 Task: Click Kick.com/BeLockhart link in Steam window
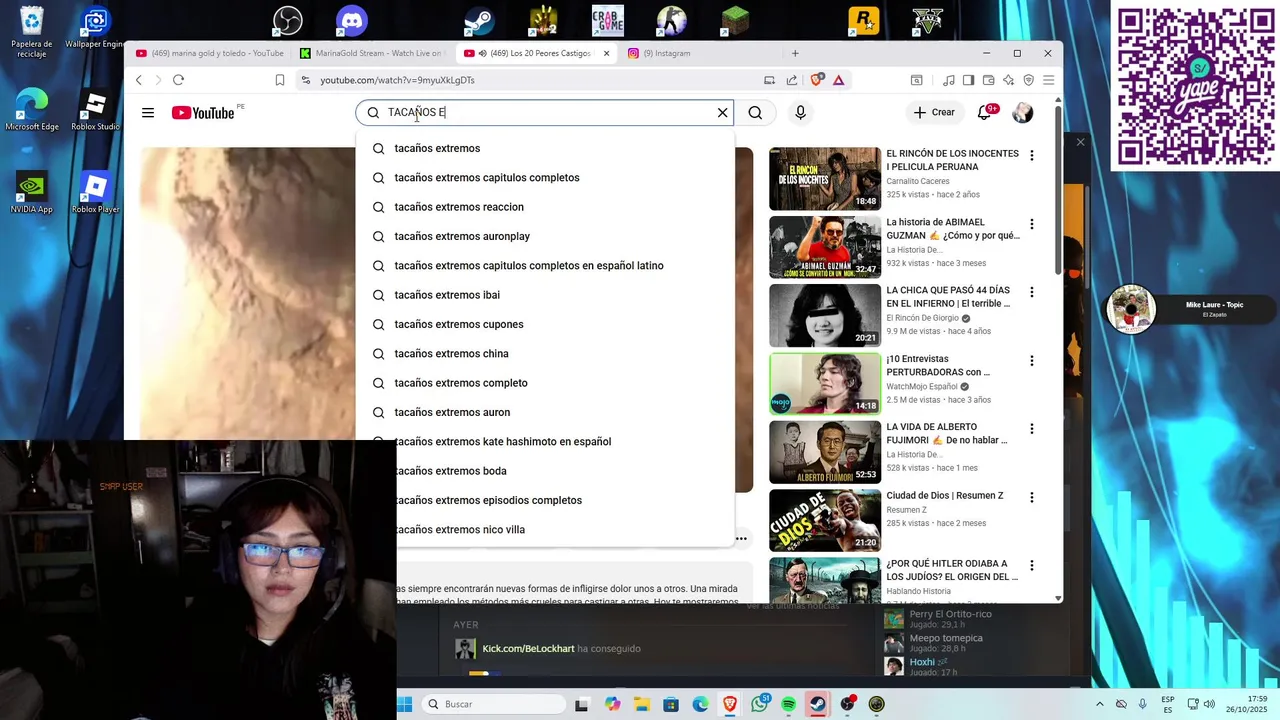pyautogui.click(x=528, y=648)
